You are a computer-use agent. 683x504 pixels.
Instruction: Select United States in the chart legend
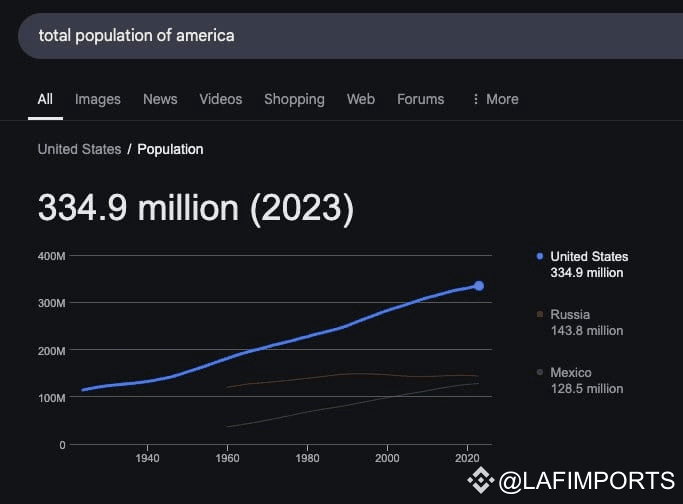pos(589,257)
